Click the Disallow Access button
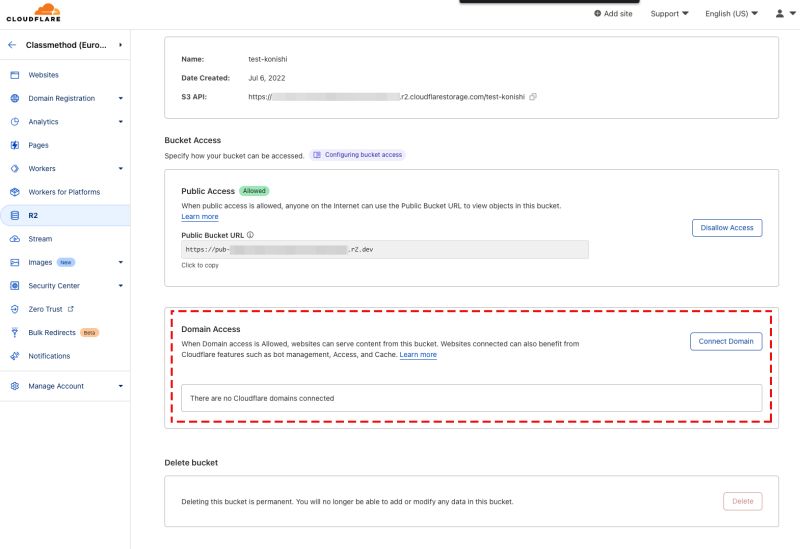This screenshot has height=549, width=800. point(727,228)
